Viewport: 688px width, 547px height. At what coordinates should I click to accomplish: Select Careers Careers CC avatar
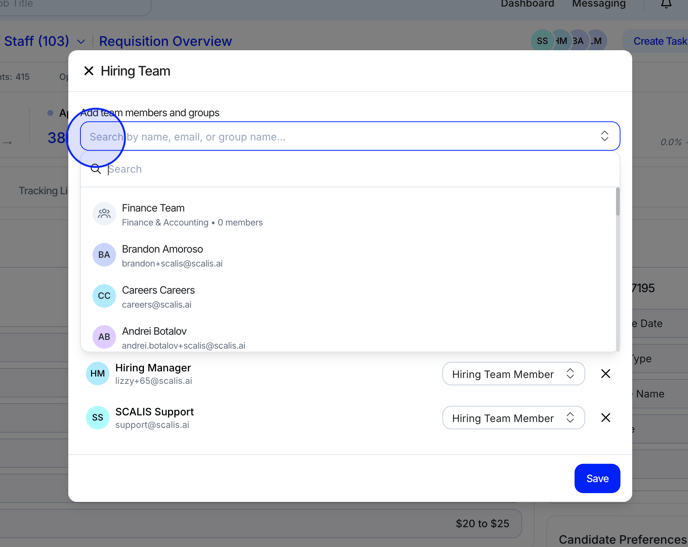104,296
